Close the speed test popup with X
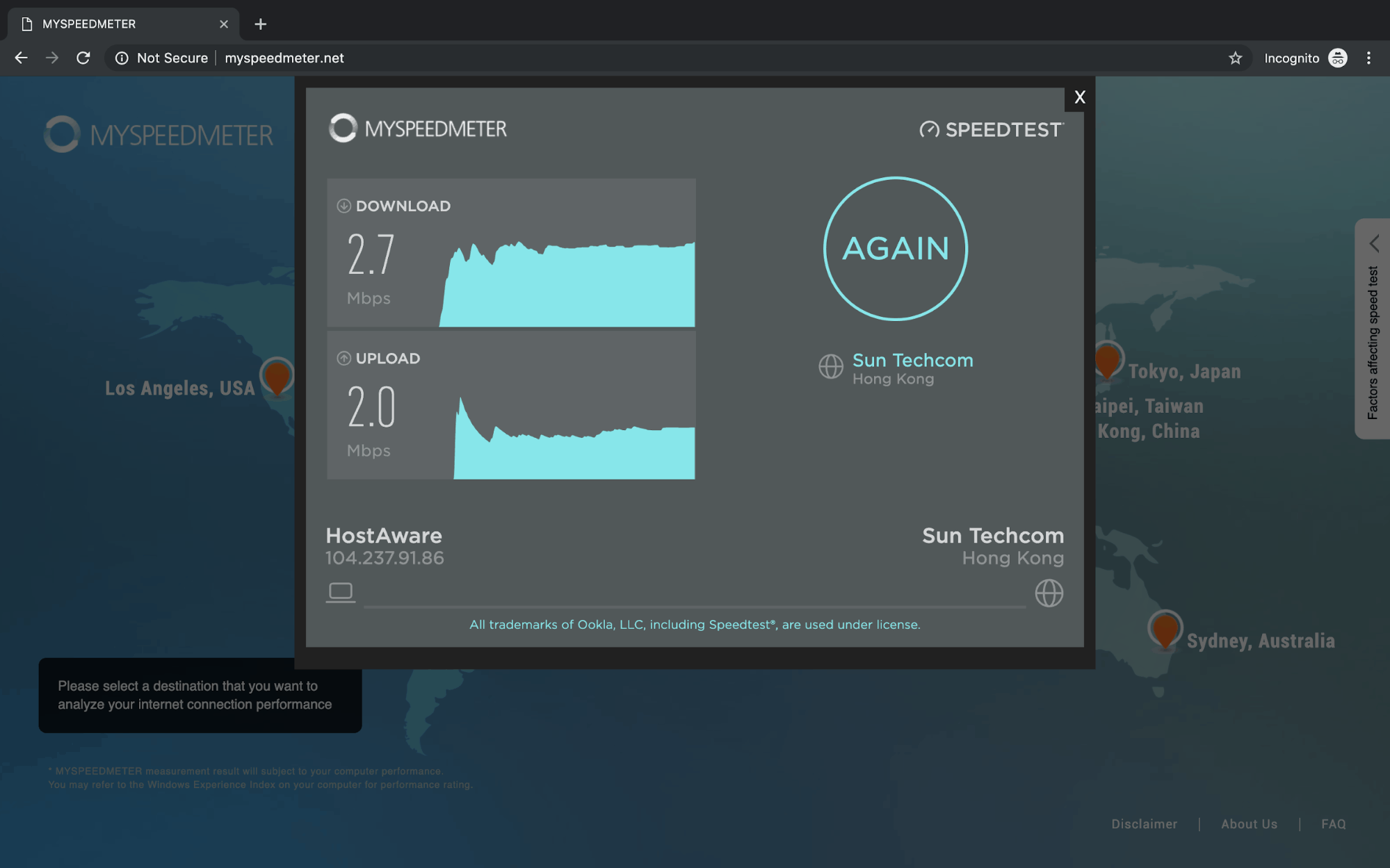This screenshot has height=868, width=1390. (x=1079, y=97)
